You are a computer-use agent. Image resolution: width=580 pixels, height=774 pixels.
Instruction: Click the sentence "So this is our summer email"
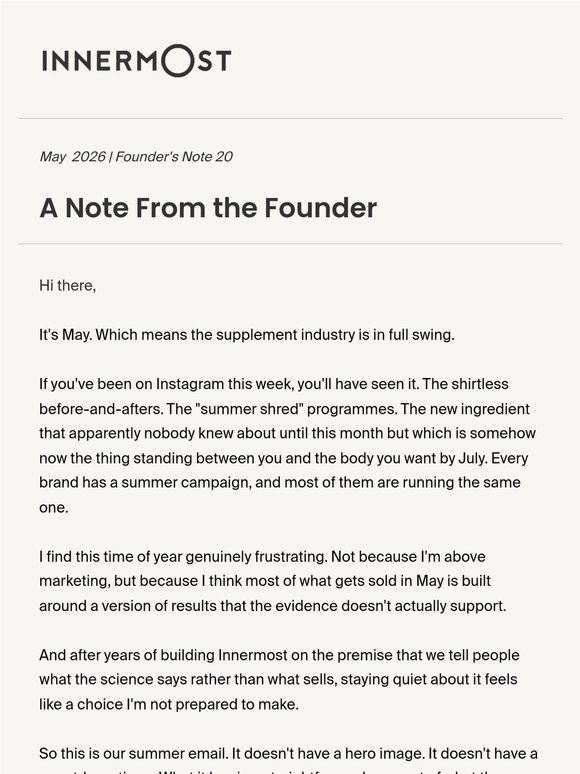tap(134, 754)
